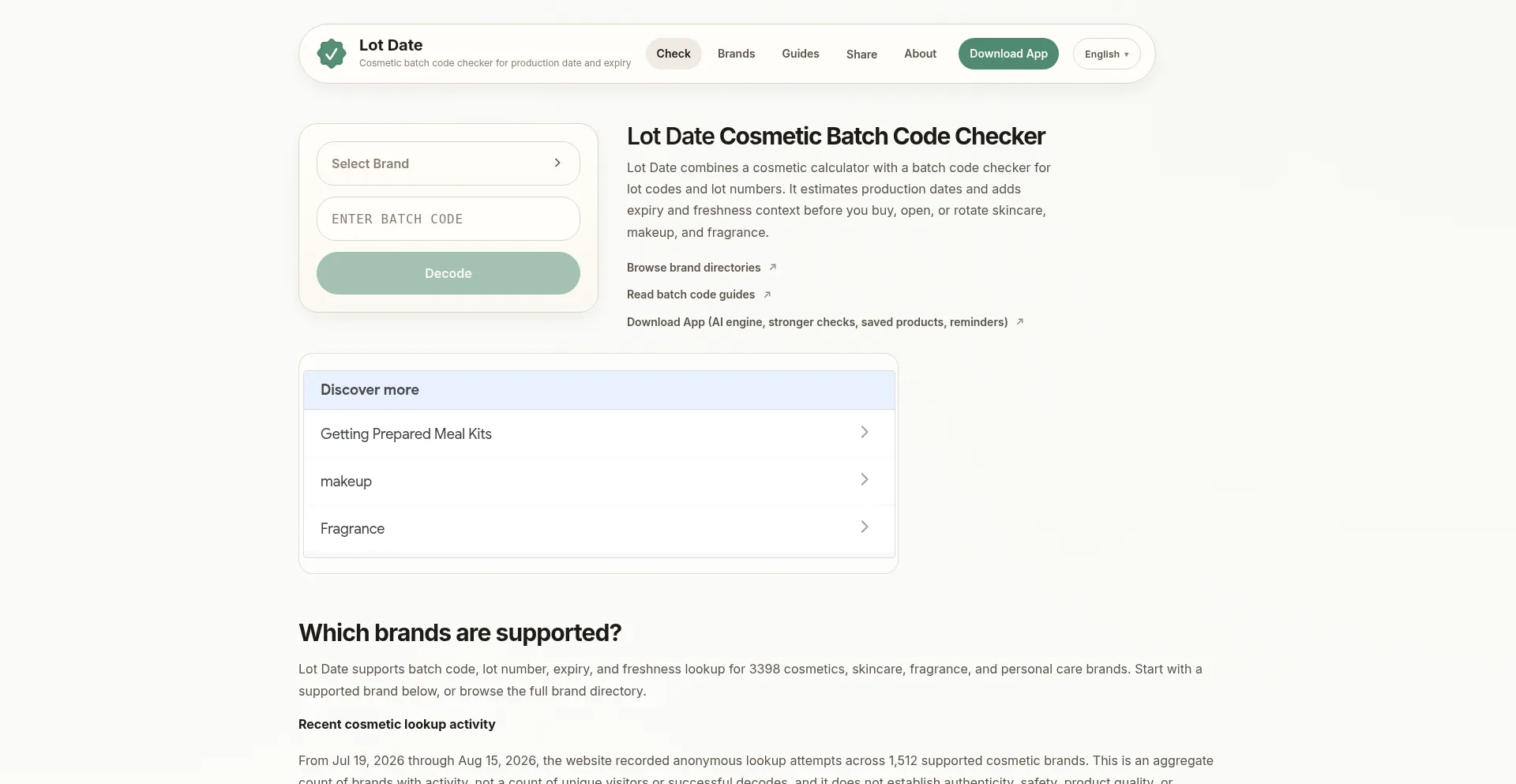Click the tagline 'Cosmetic batch code checker for production date and expiry'
The image size is (1516, 784).
tap(495, 63)
